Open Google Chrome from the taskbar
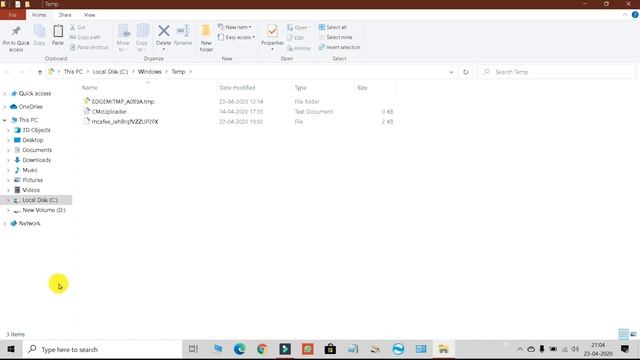 tap(262, 349)
